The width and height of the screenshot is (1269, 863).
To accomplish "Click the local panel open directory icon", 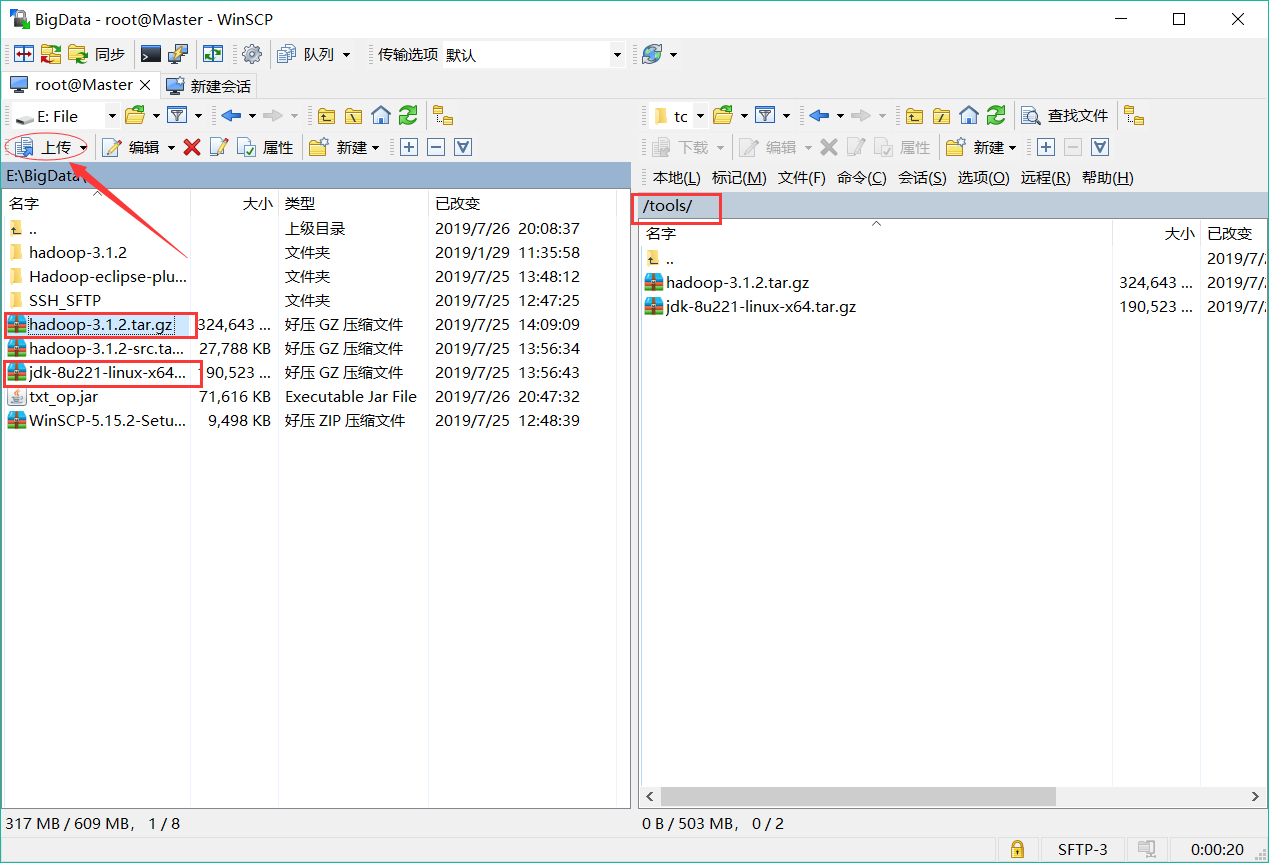I will (135, 116).
